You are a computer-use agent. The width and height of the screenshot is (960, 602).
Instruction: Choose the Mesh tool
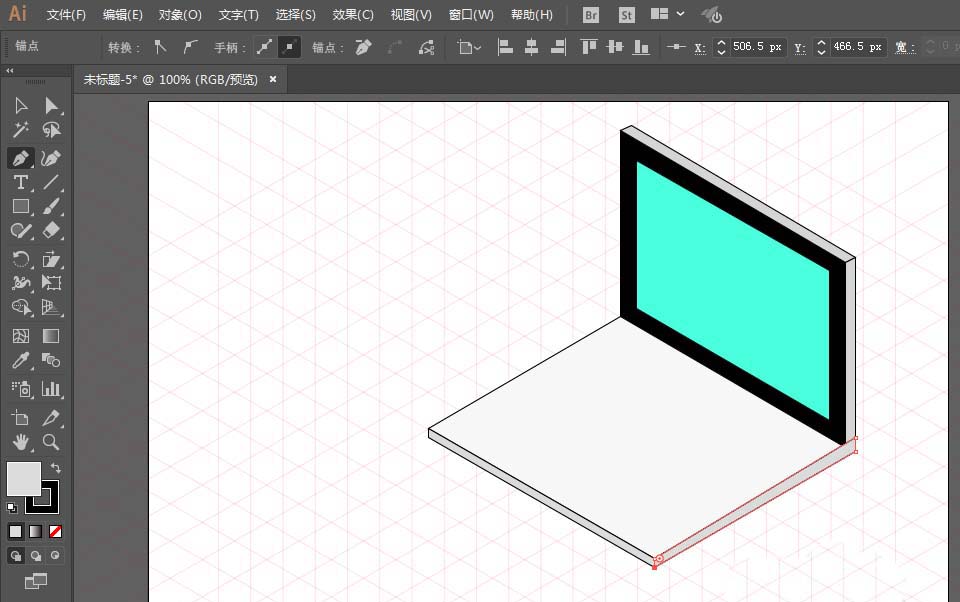21,336
